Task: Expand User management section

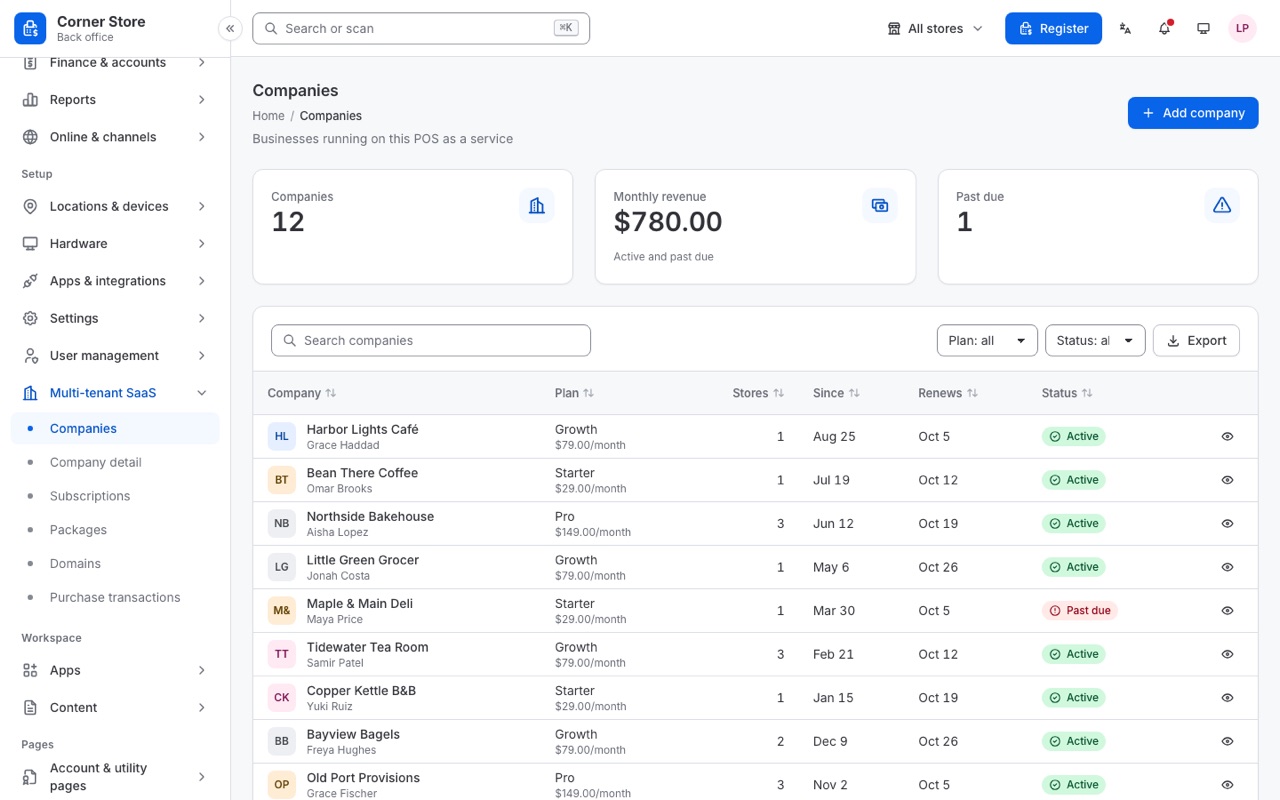Action: click(x=115, y=355)
